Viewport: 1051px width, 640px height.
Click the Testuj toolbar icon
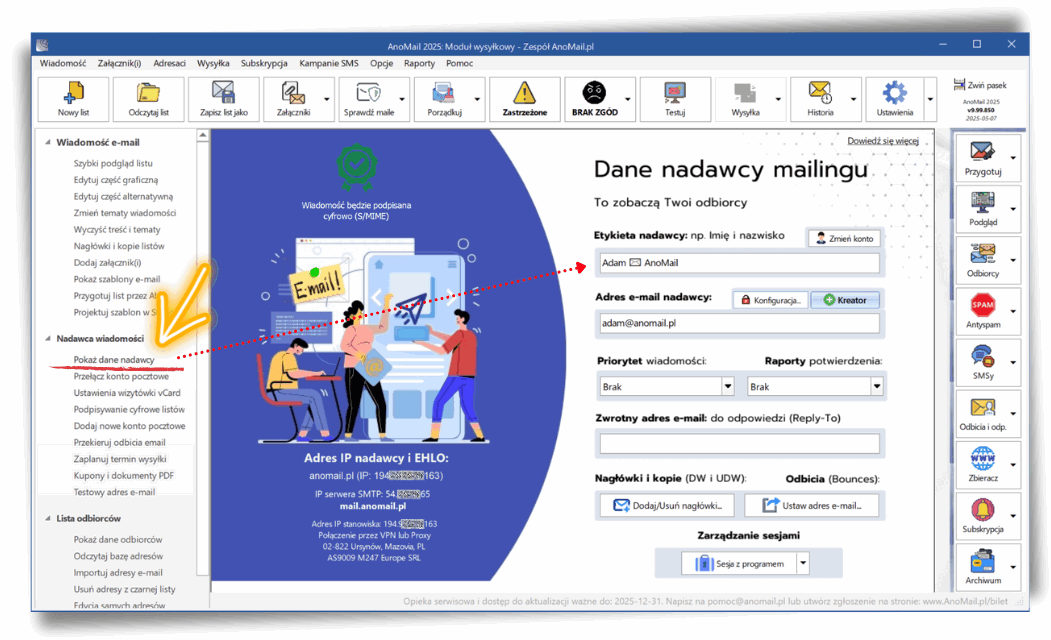pyautogui.click(x=675, y=99)
